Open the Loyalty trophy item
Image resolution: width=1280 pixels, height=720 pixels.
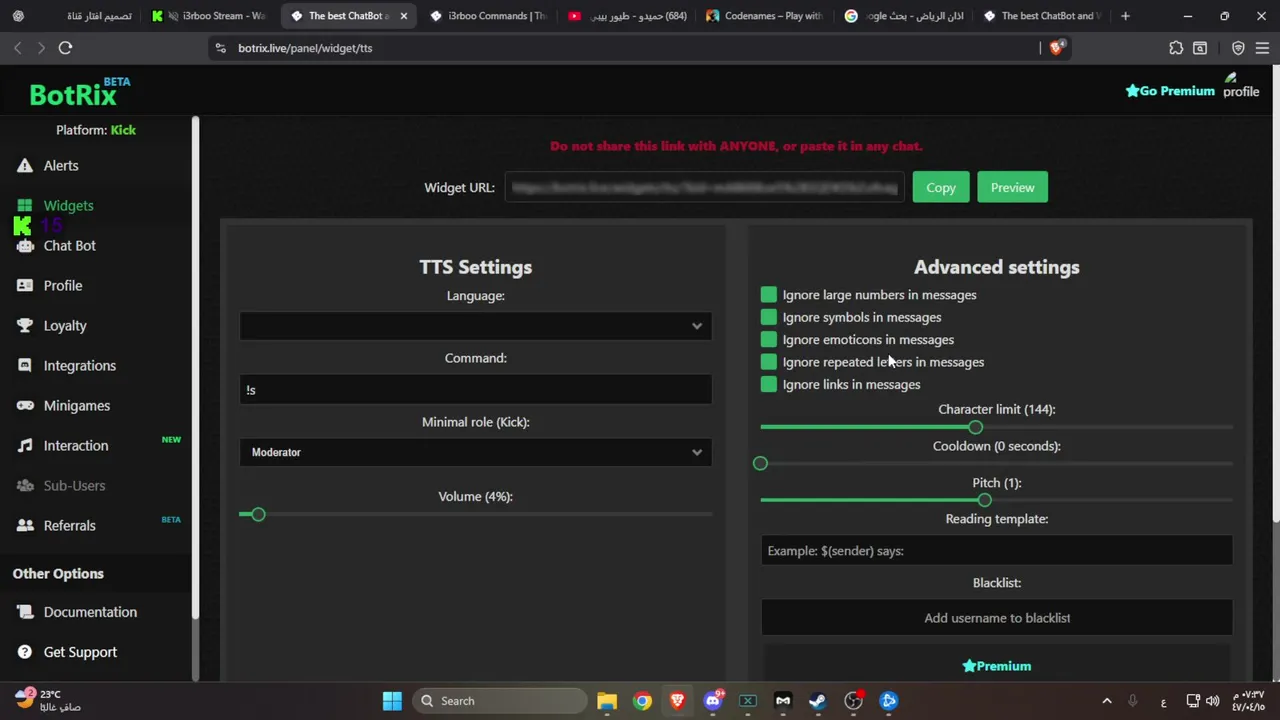pos(65,326)
